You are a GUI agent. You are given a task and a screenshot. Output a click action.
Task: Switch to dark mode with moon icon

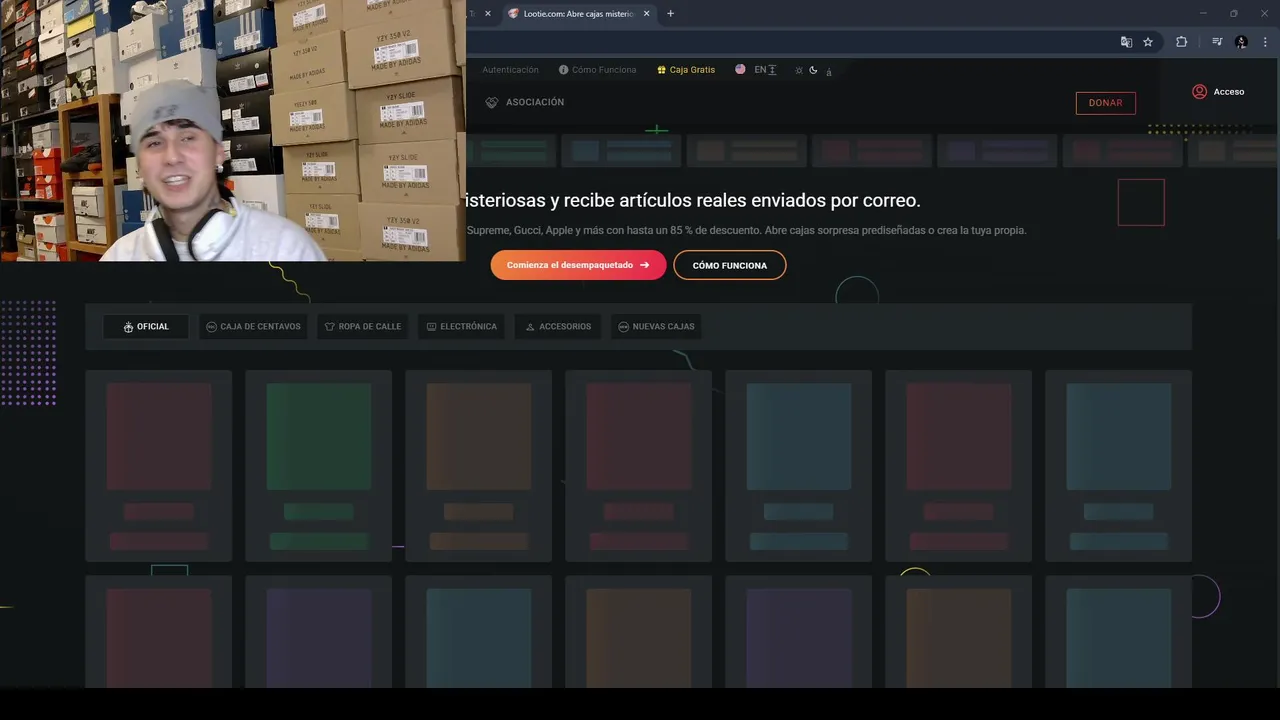click(x=813, y=70)
